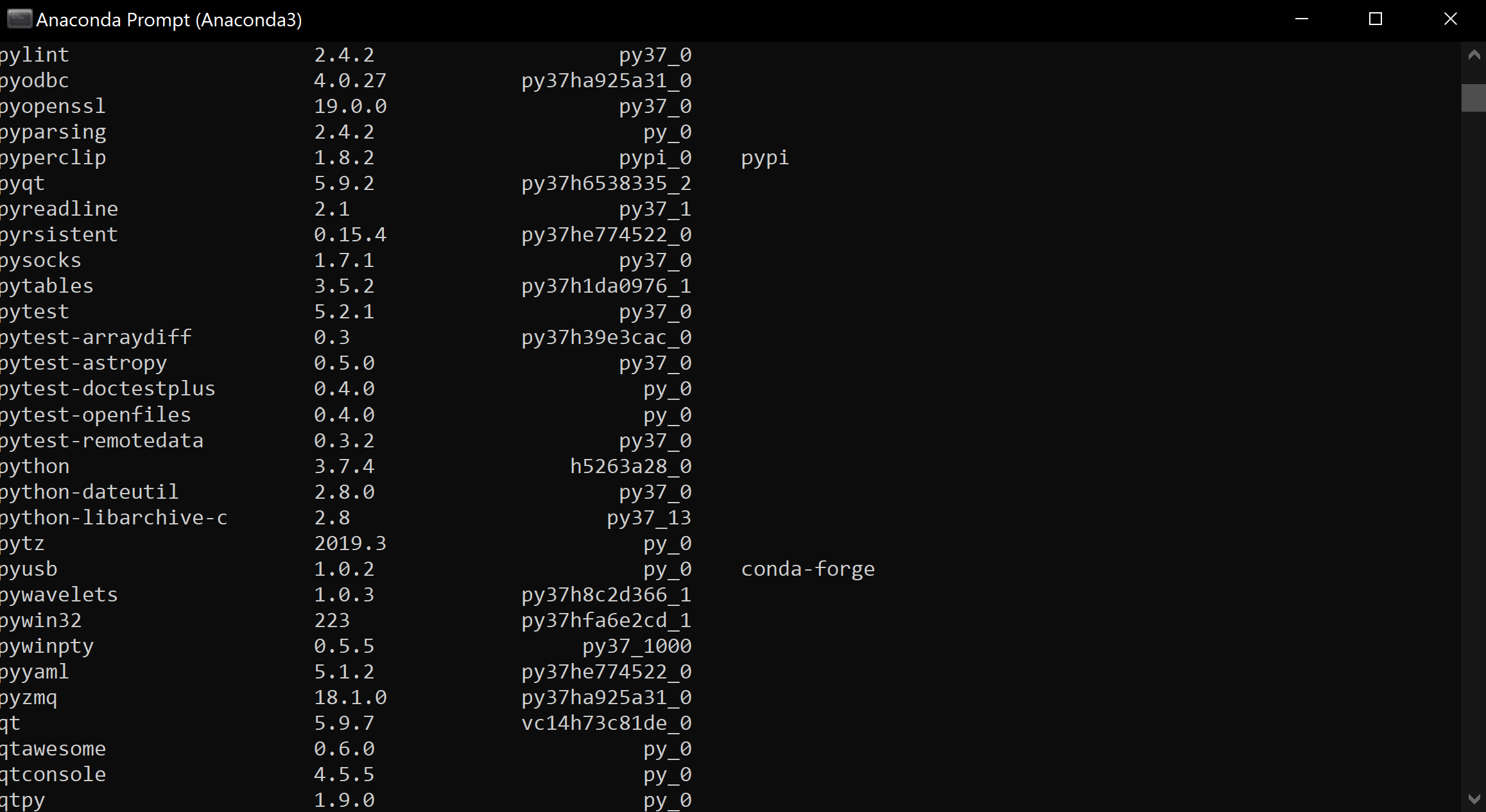Click the empty scrollbar track below thumb
1486x812 pixels.
coord(1474,449)
